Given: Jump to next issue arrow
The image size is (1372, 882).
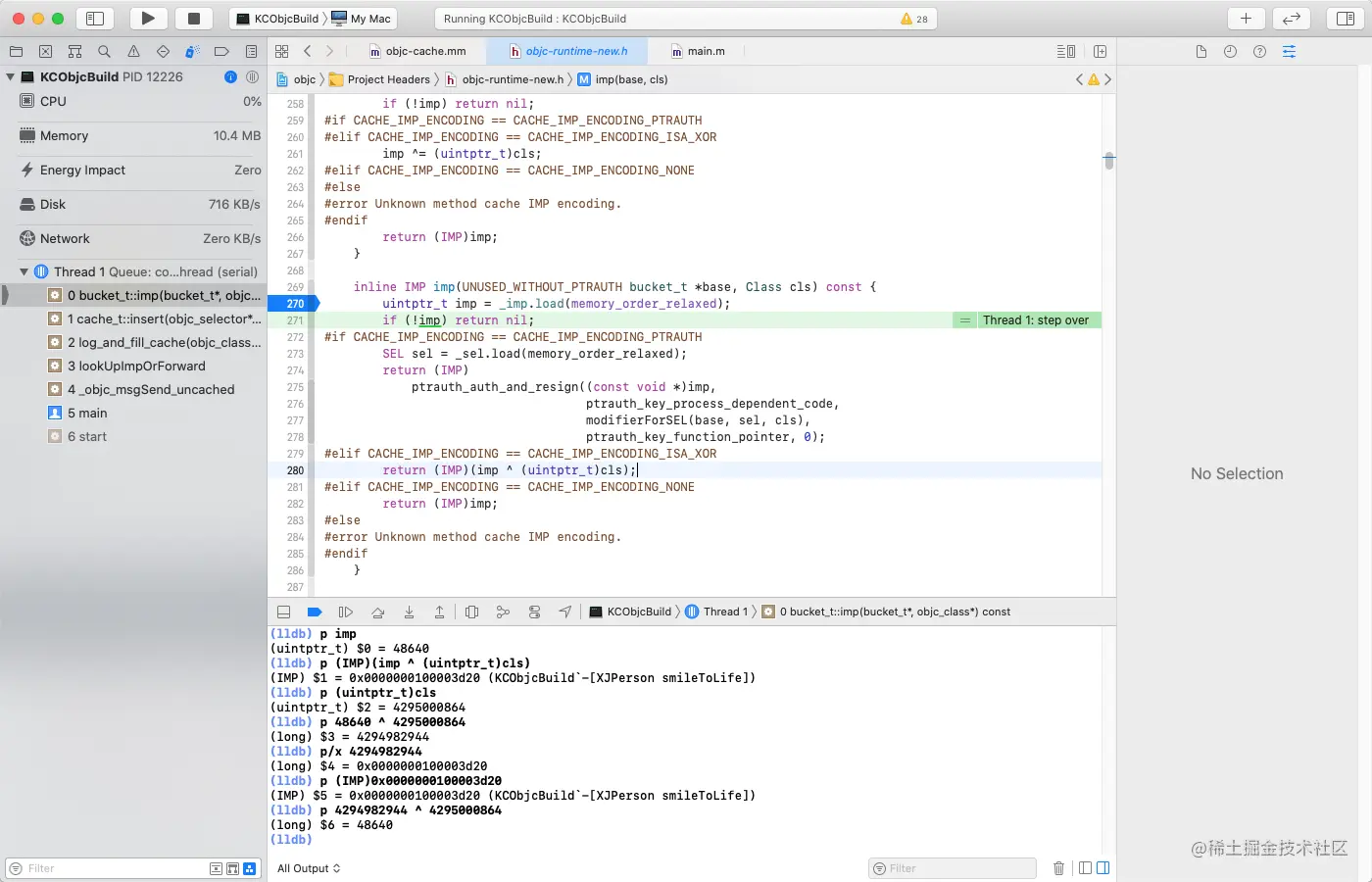Looking at the screenshot, I should (1107, 79).
